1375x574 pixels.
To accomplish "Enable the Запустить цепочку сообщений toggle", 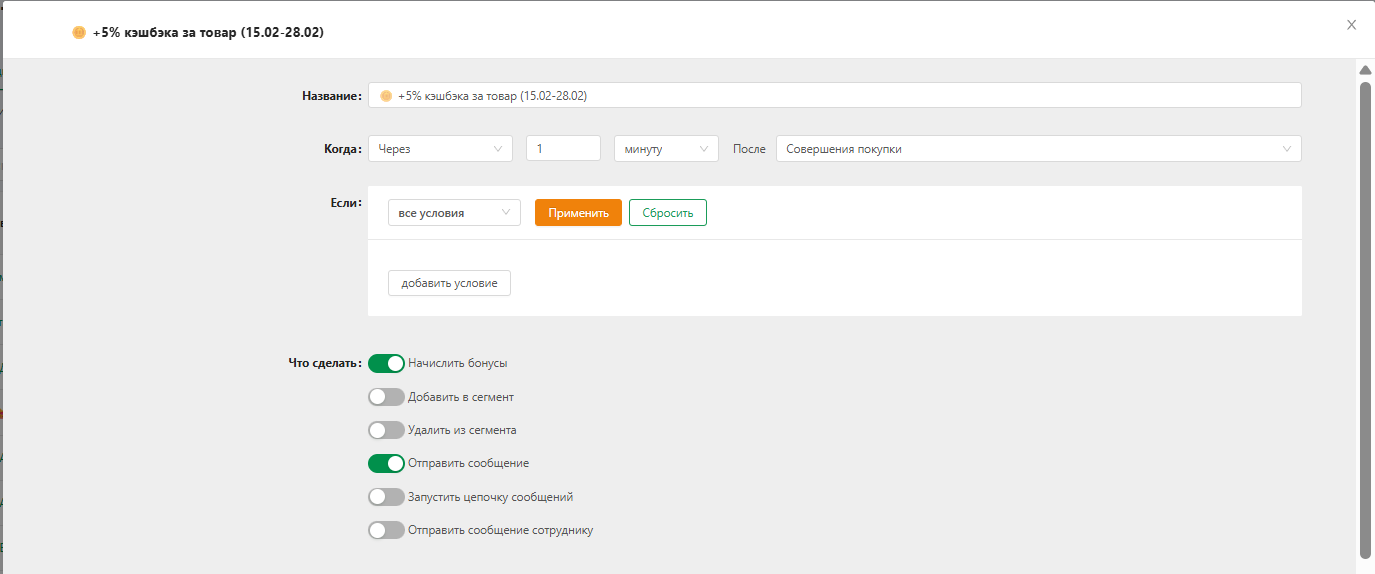I will tap(386, 497).
